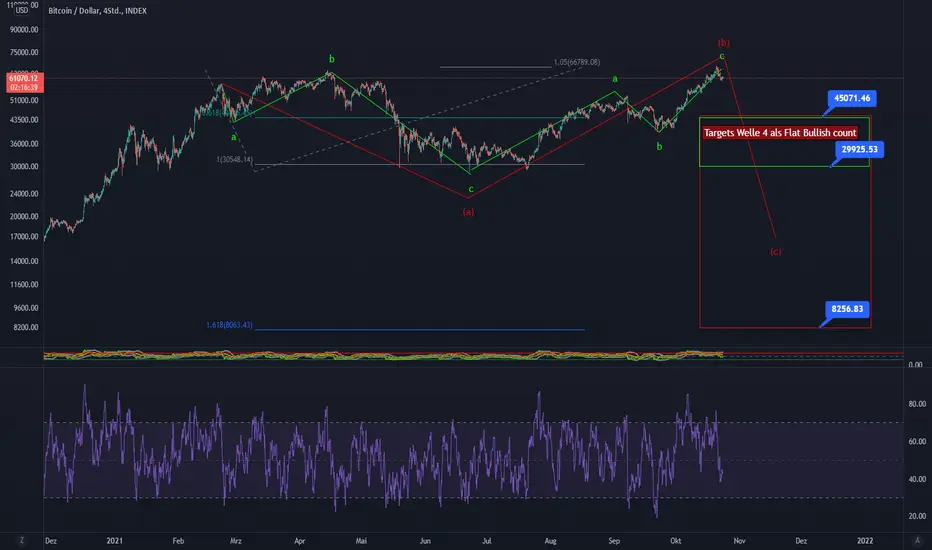Click green c label just above red (a)
Image resolution: width=932 pixels, height=550 pixels.
(471, 189)
